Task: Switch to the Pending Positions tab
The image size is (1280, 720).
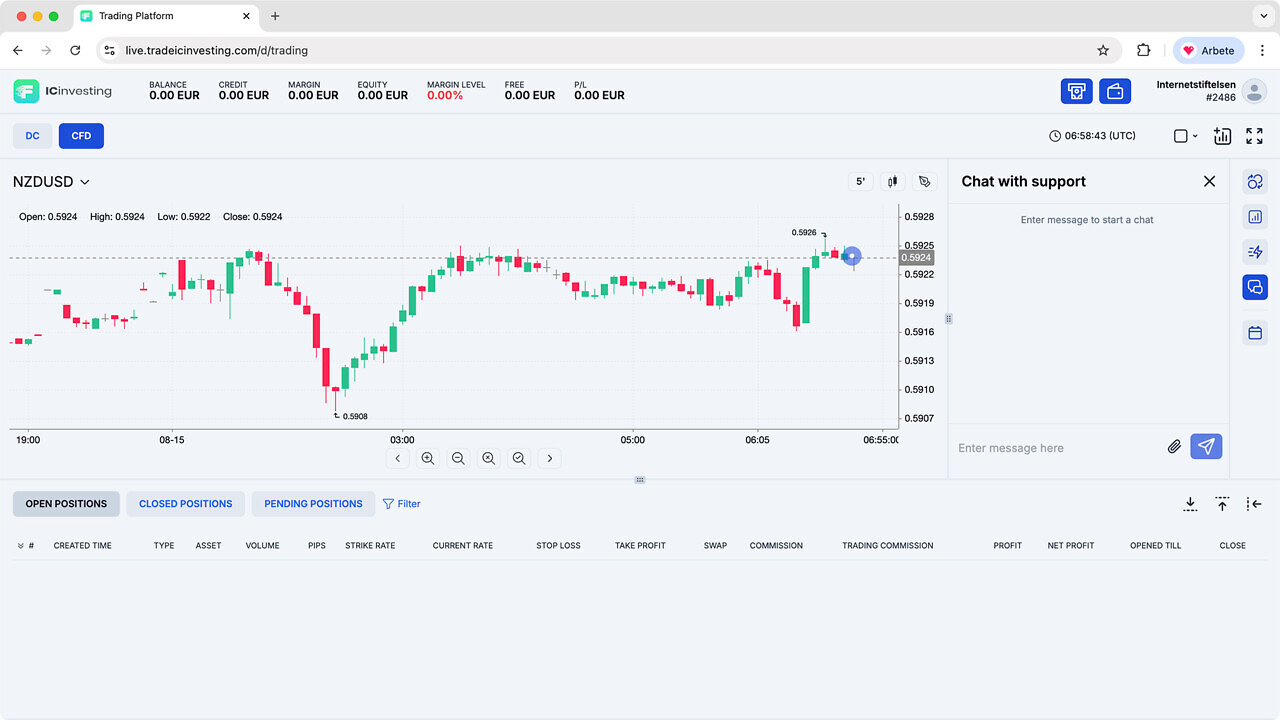Action: pos(313,504)
